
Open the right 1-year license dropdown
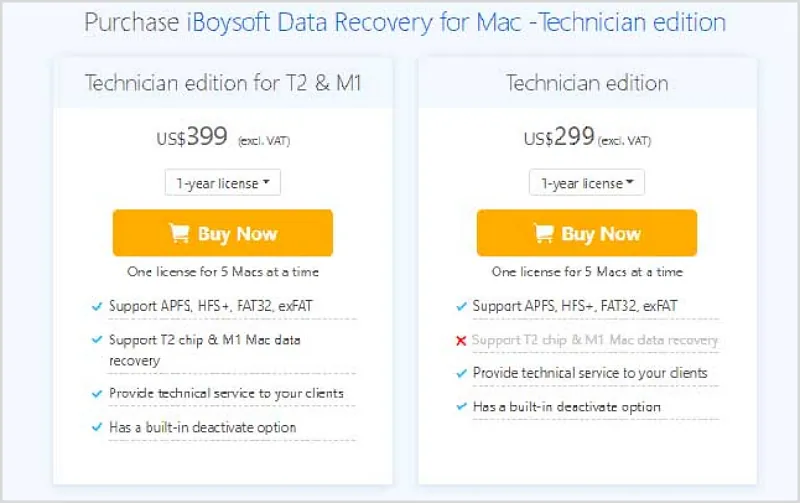(587, 183)
